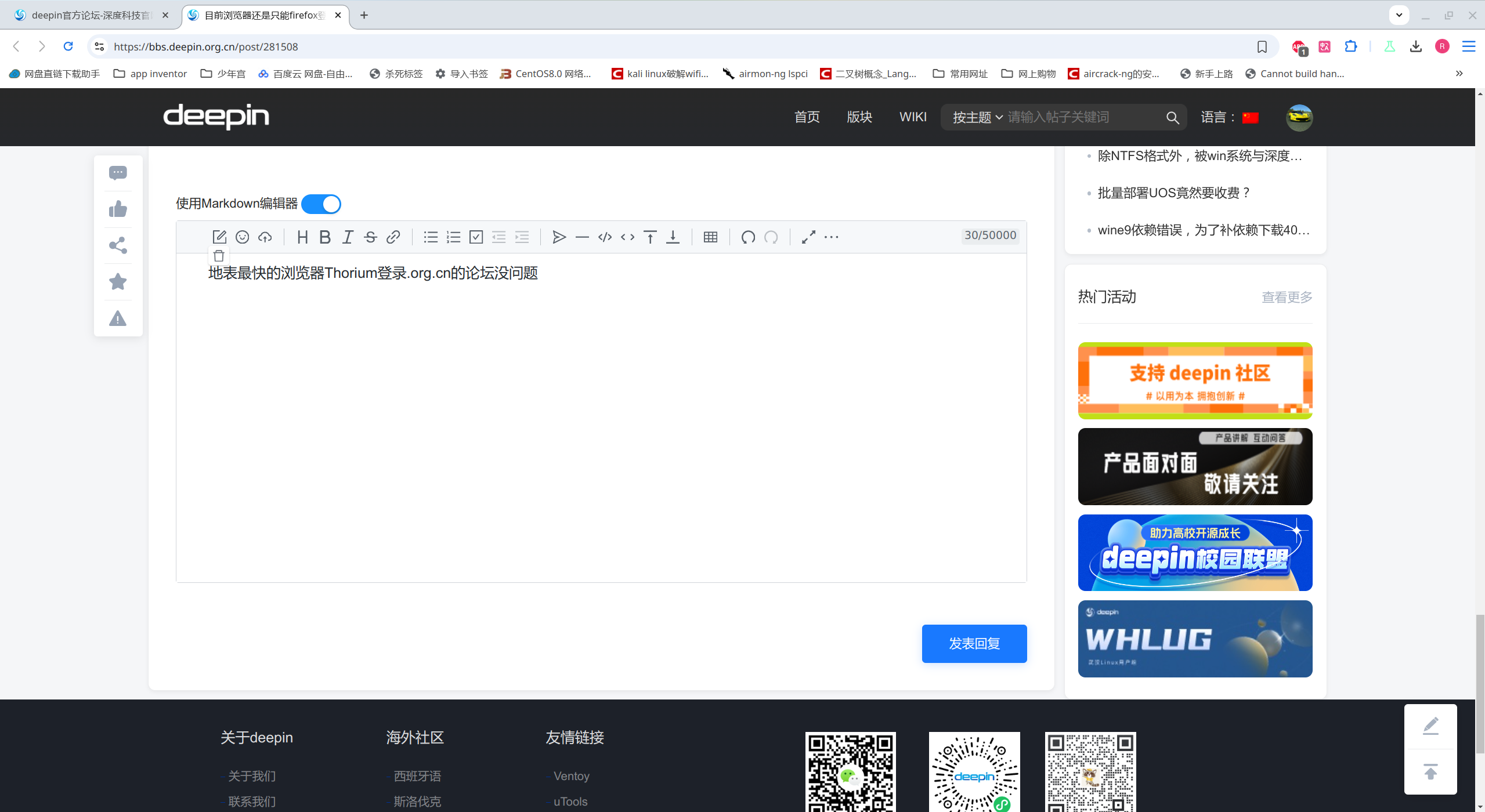This screenshot has height=812, width=1485.
Task: Insert a table into the editor
Action: [x=710, y=237]
